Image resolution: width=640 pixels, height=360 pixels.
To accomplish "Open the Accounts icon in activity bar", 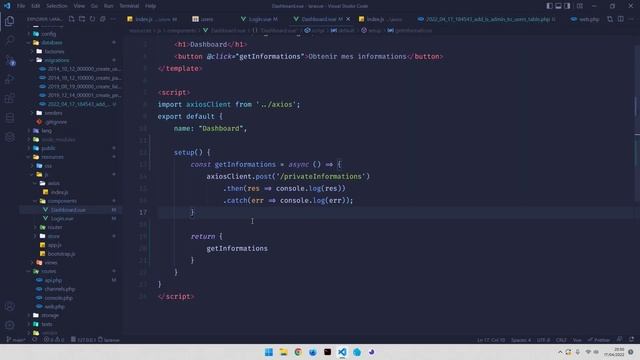I will pos(9,306).
